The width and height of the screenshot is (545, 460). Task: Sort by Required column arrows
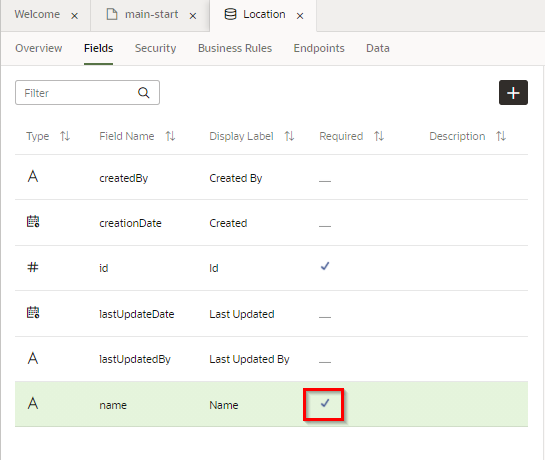click(379, 136)
